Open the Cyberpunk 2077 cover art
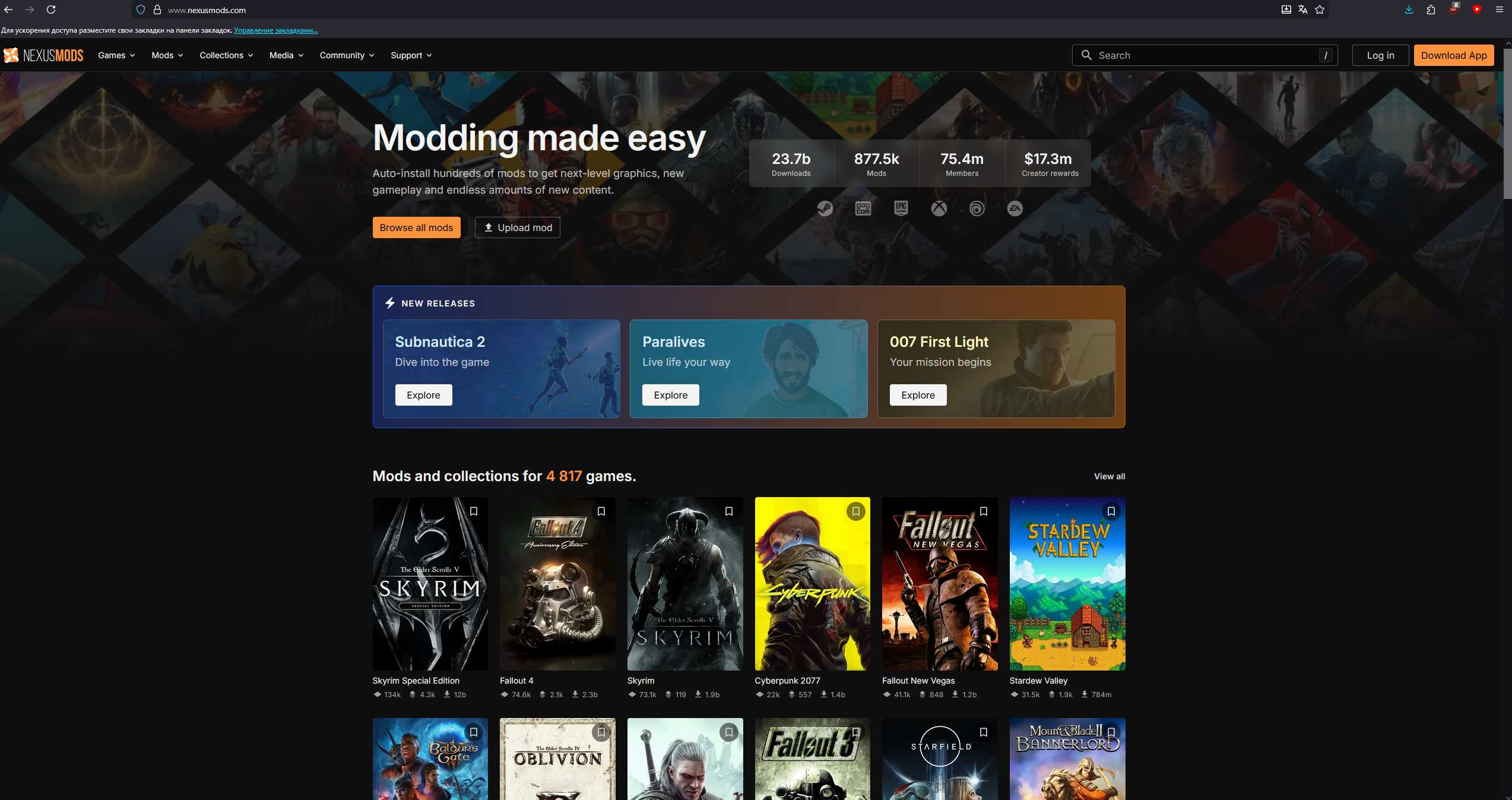This screenshot has height=800, width=1512. click(813, 584)
